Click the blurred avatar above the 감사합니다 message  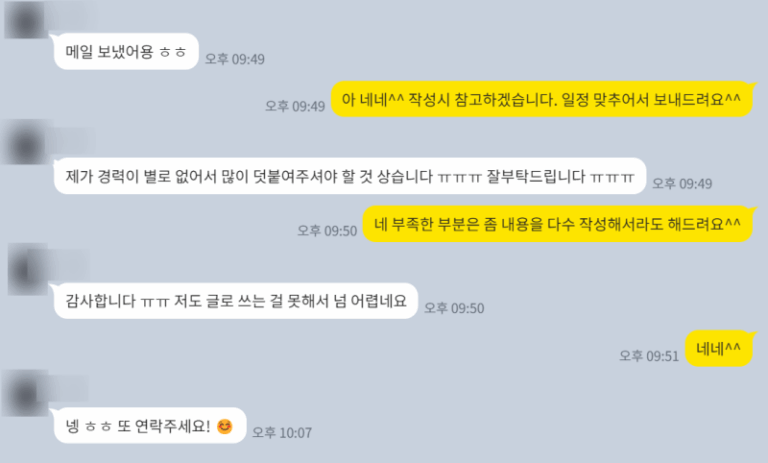[x=27, y=270]
